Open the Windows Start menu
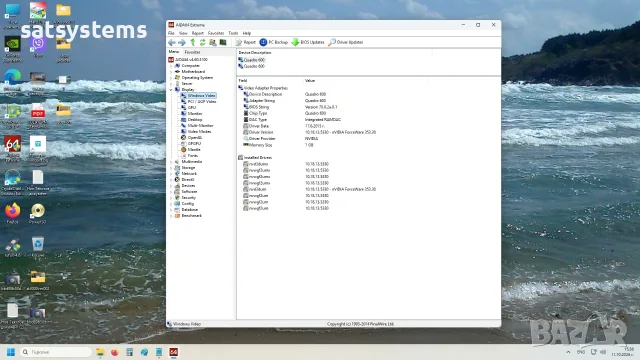This screenshot has height=360, width=640. (x=11, y=352)
